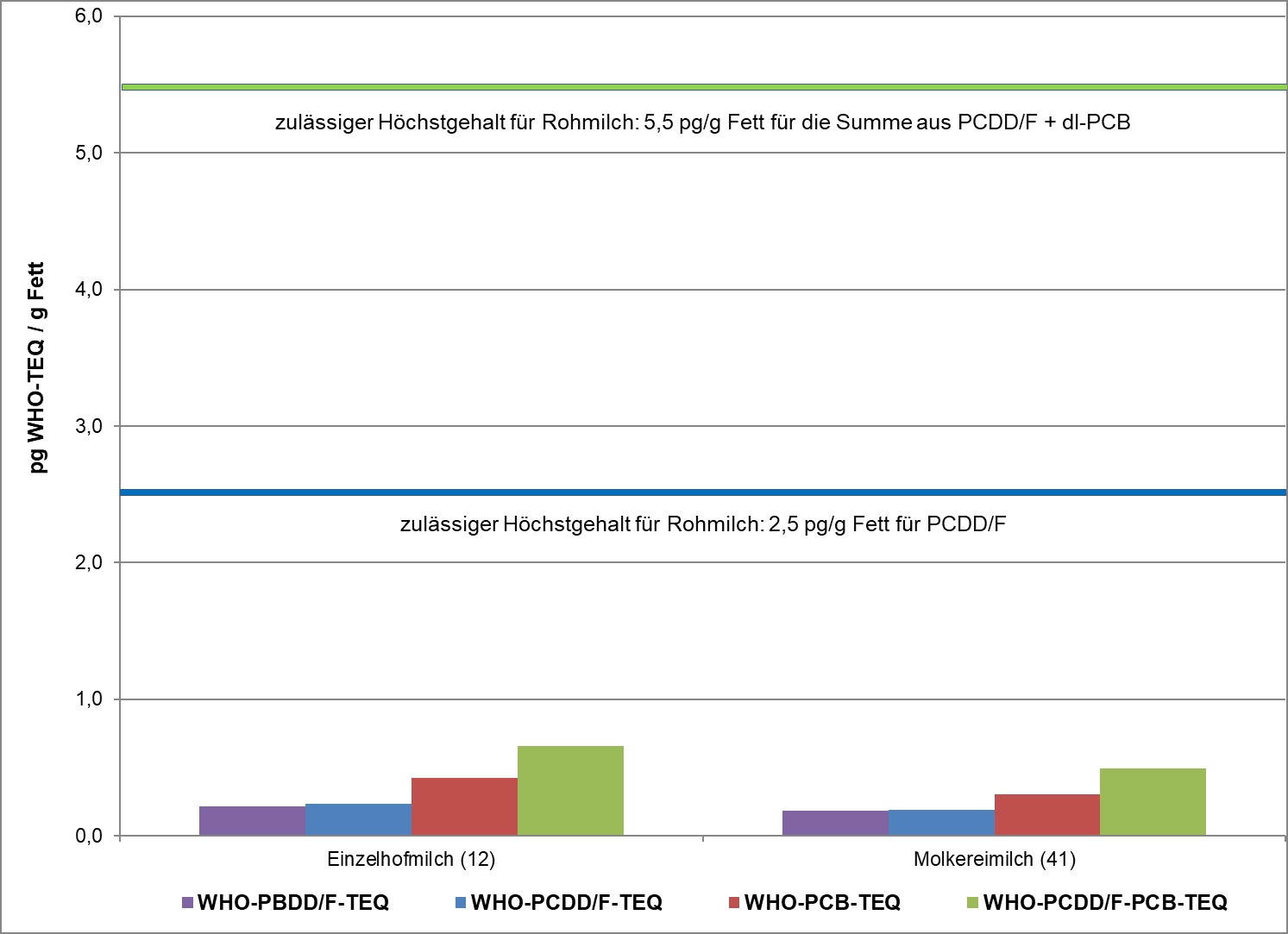Click the blue bar for Einzelhofmilch
This screenshot has height=934, width=1288.
point(358,819)
